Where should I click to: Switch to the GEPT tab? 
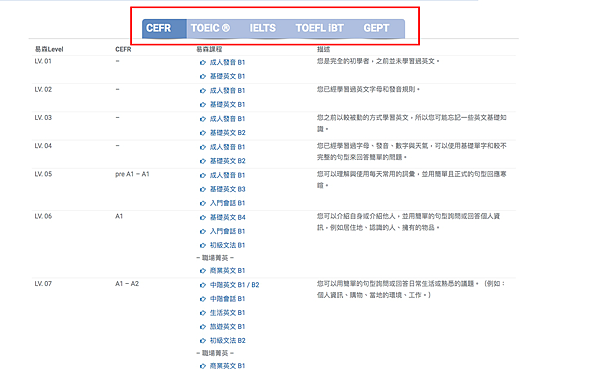[x=377, y=29]
